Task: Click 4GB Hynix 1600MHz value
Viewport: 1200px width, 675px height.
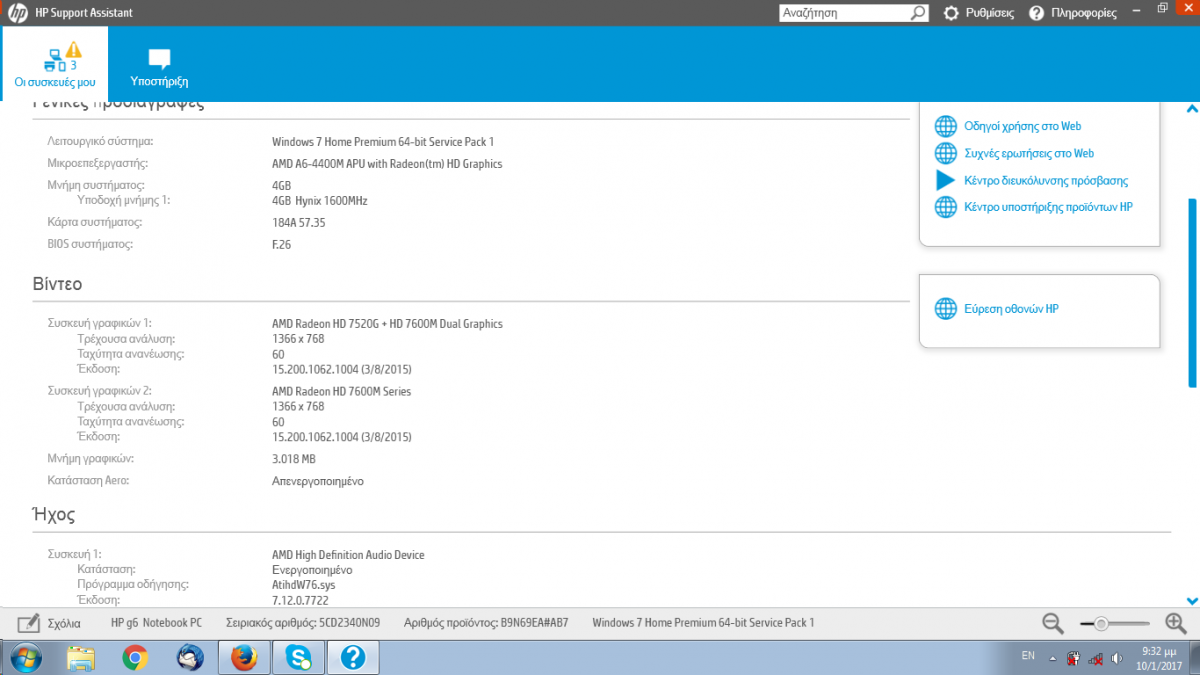Action: (x=320, y=200)
